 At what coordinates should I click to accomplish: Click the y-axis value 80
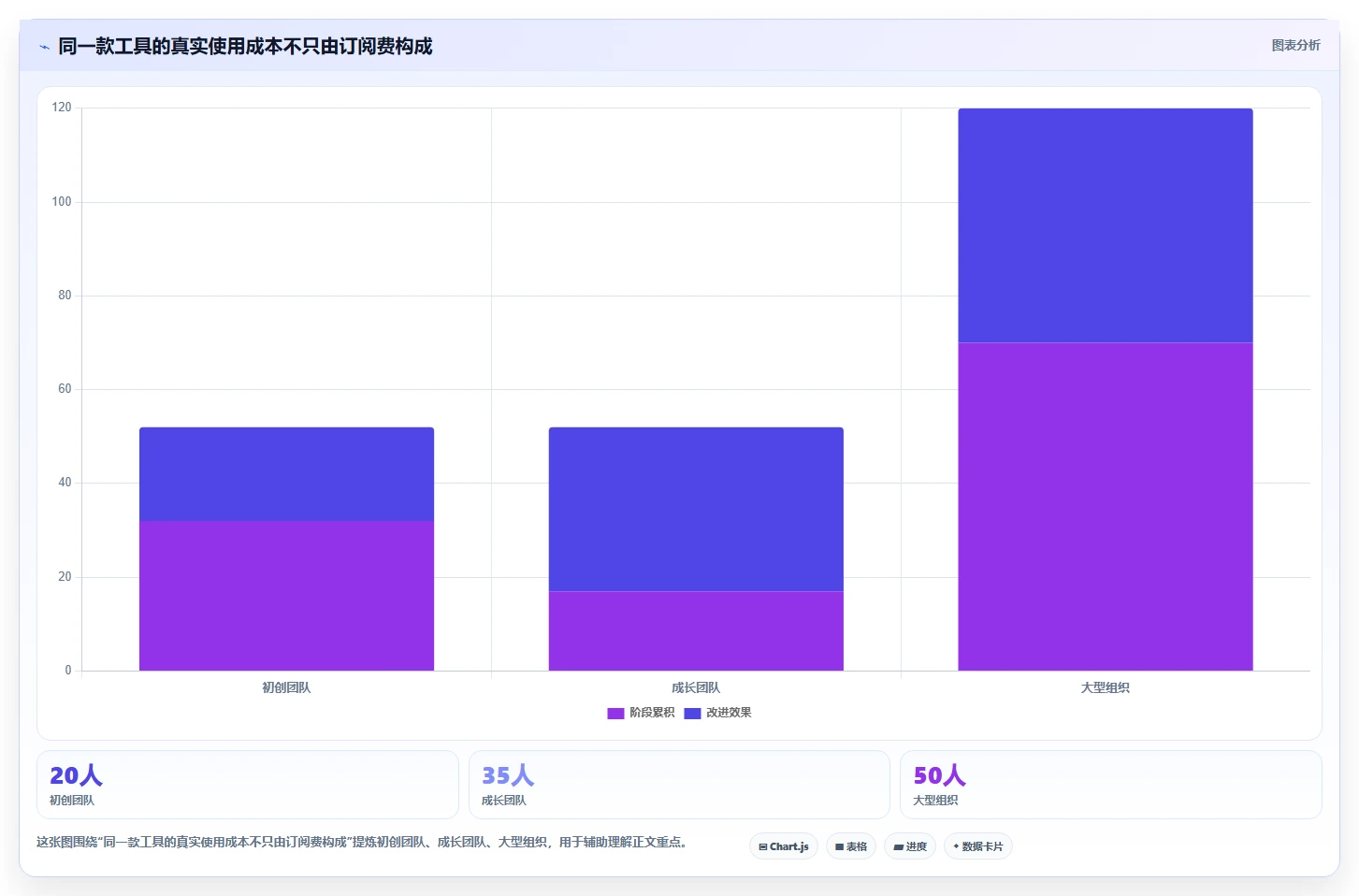pyautogui.click(x=65, y=295)
